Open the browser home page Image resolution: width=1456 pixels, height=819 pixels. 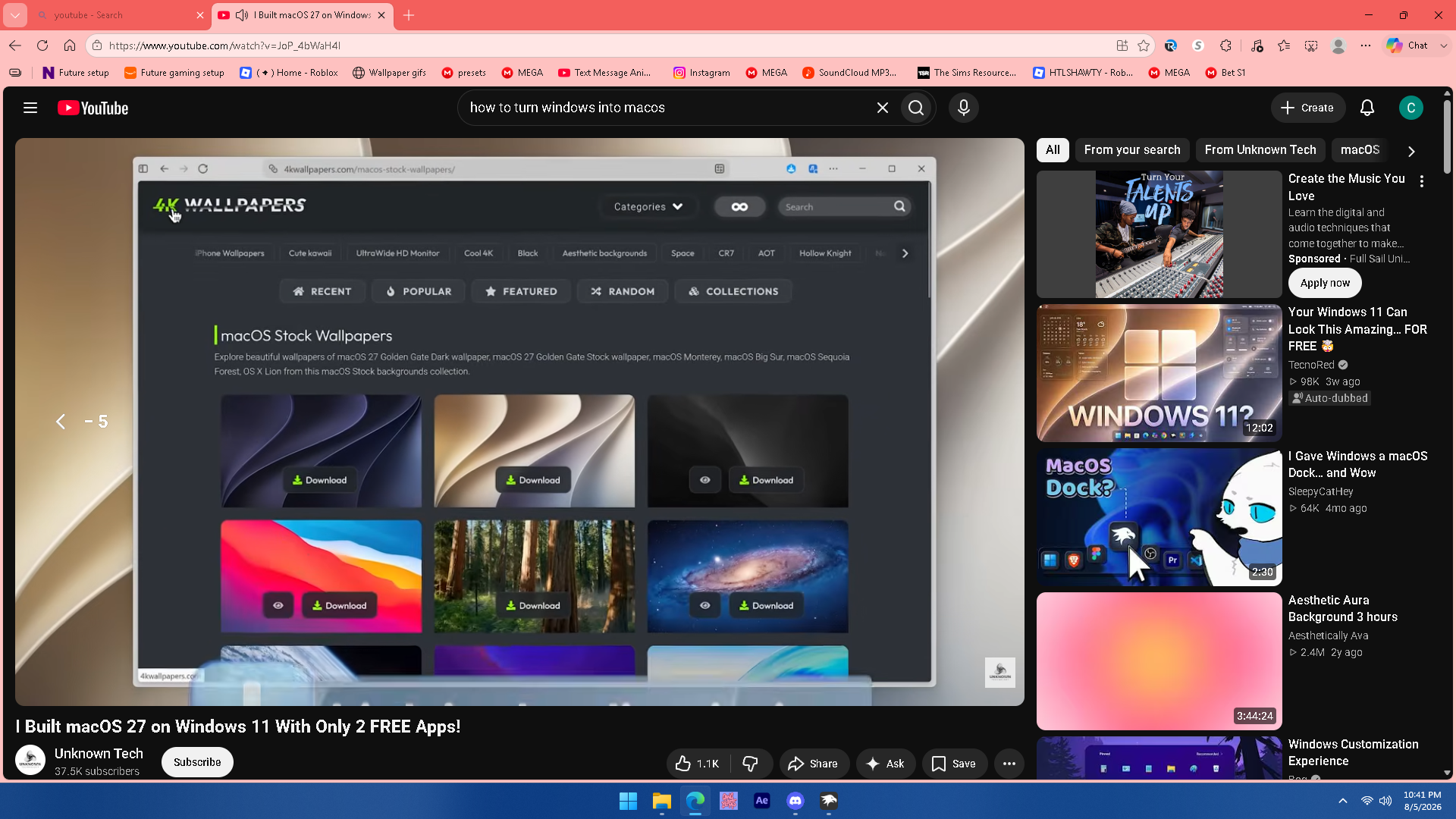coord(70,45)
